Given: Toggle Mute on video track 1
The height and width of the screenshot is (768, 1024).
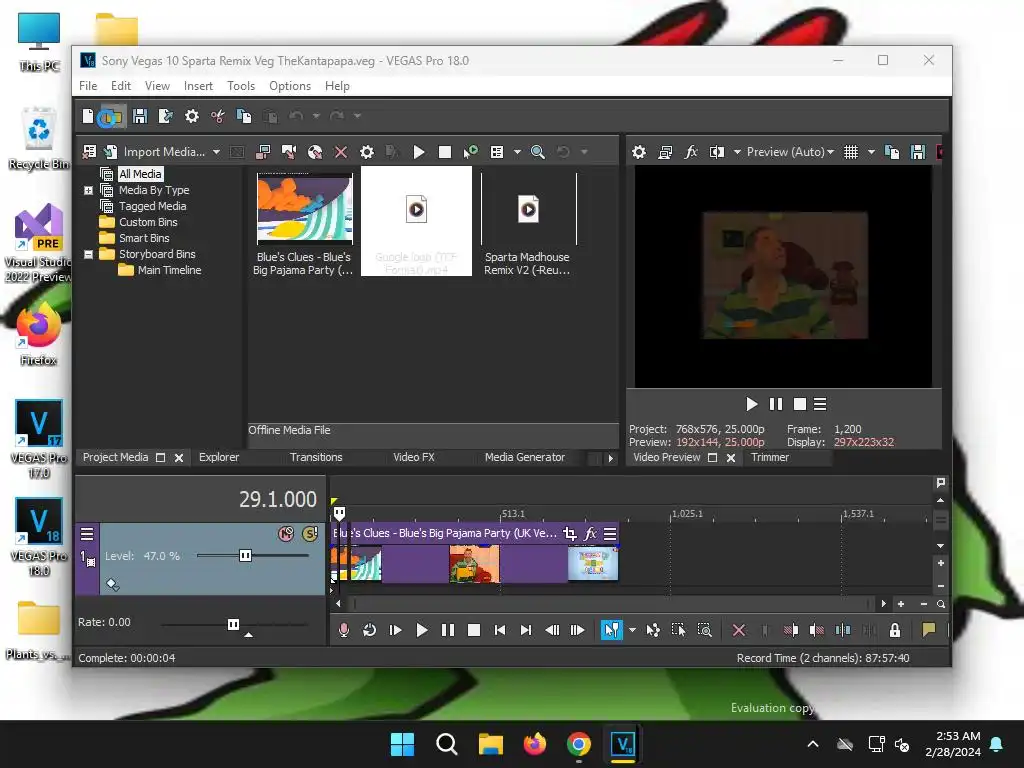Looking at the screenshot, I should tap(286, 534).
